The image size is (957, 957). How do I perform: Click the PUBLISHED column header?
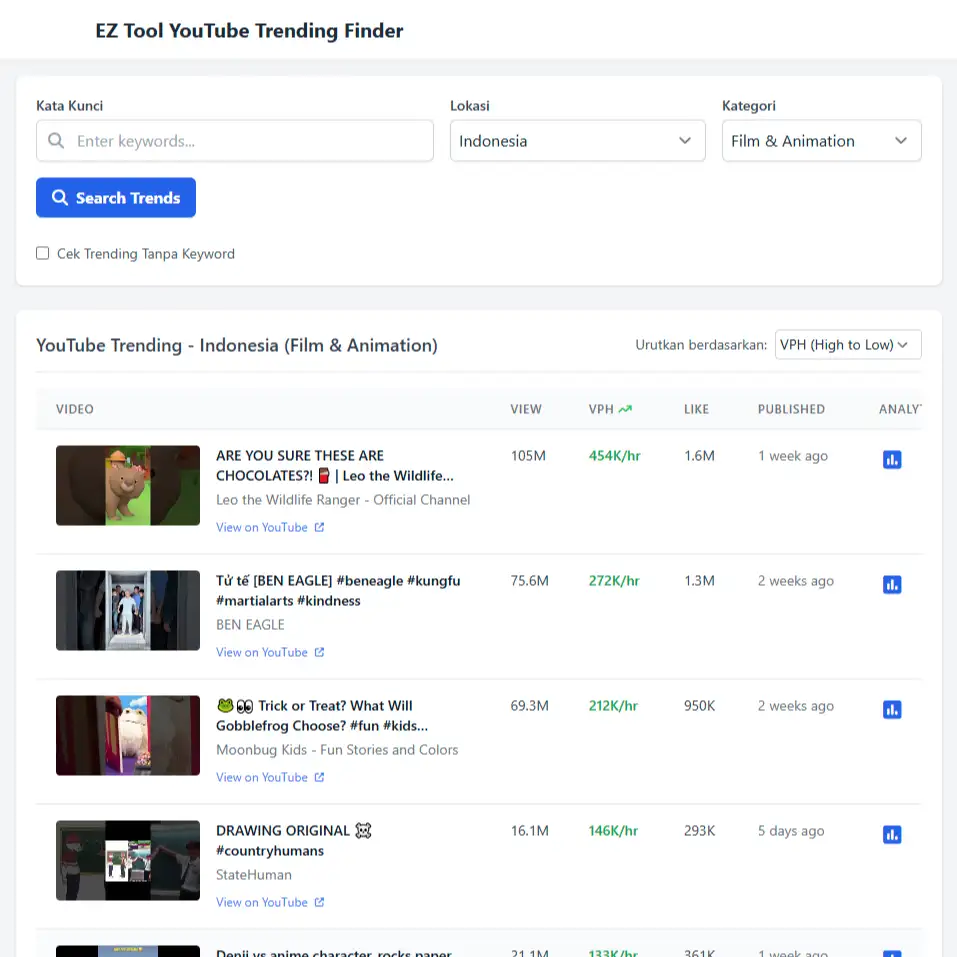click(791, 409)
